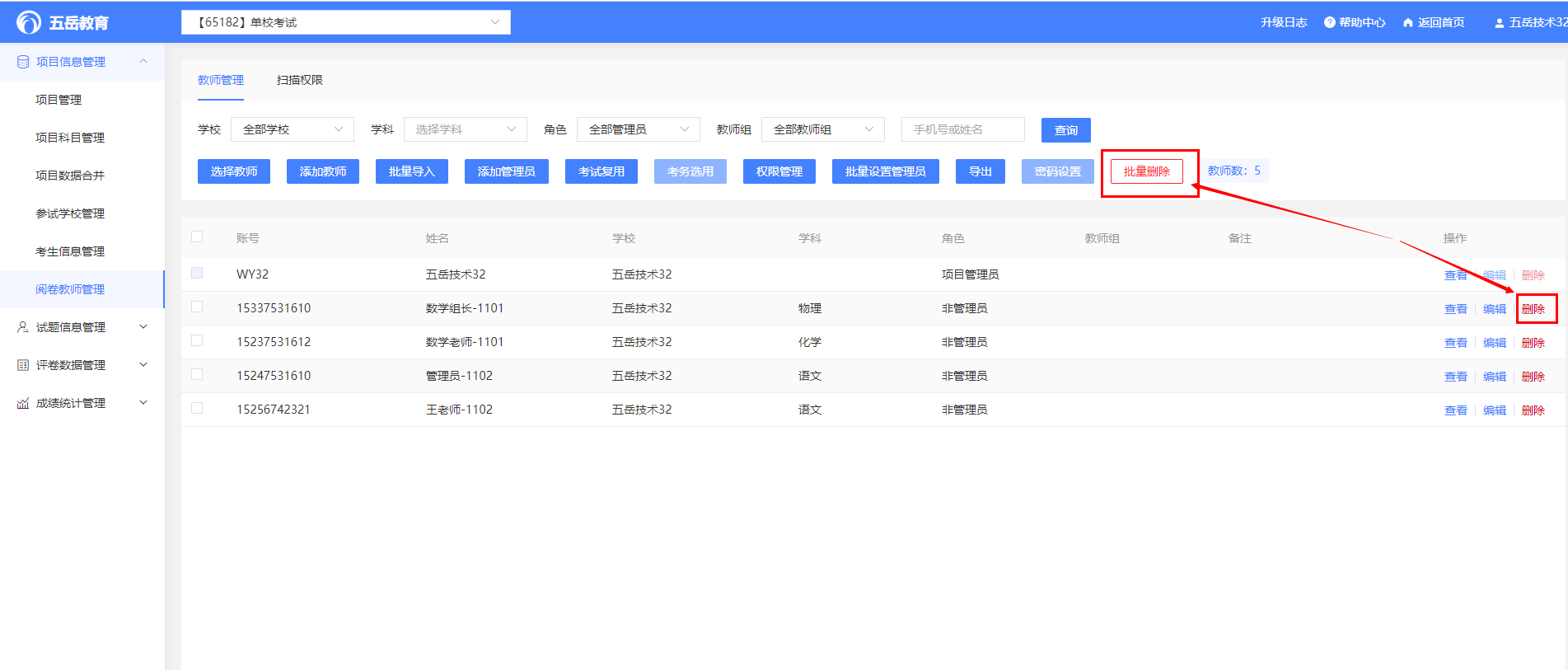This screenshot has height=670, width=1568.
Task: Click the 五岳教育 logo icon
Action: point(29,22)
